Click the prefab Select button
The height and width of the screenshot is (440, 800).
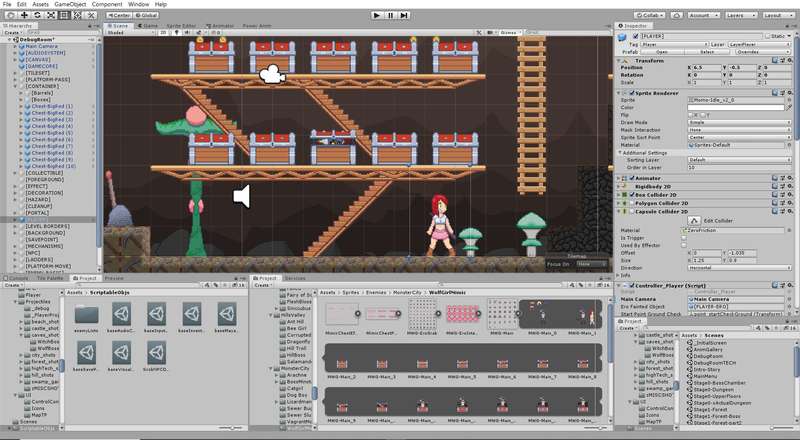tap(707, 52)
